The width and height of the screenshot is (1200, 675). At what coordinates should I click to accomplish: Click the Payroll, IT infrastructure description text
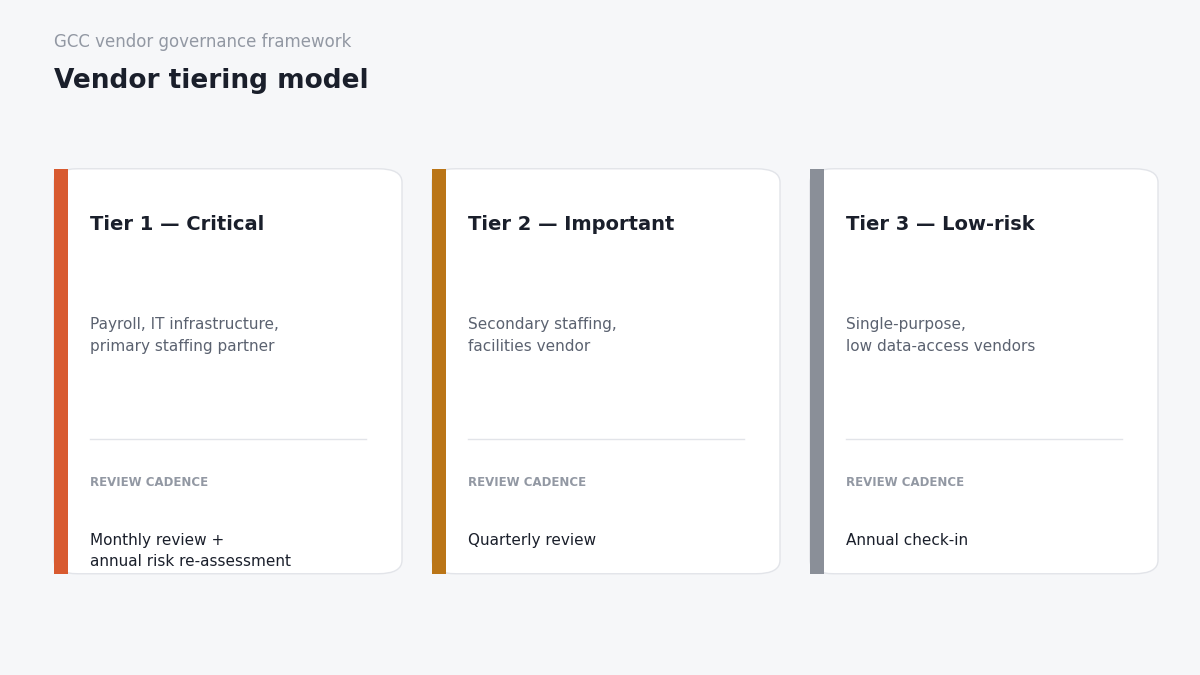click(x=184, y=335)
